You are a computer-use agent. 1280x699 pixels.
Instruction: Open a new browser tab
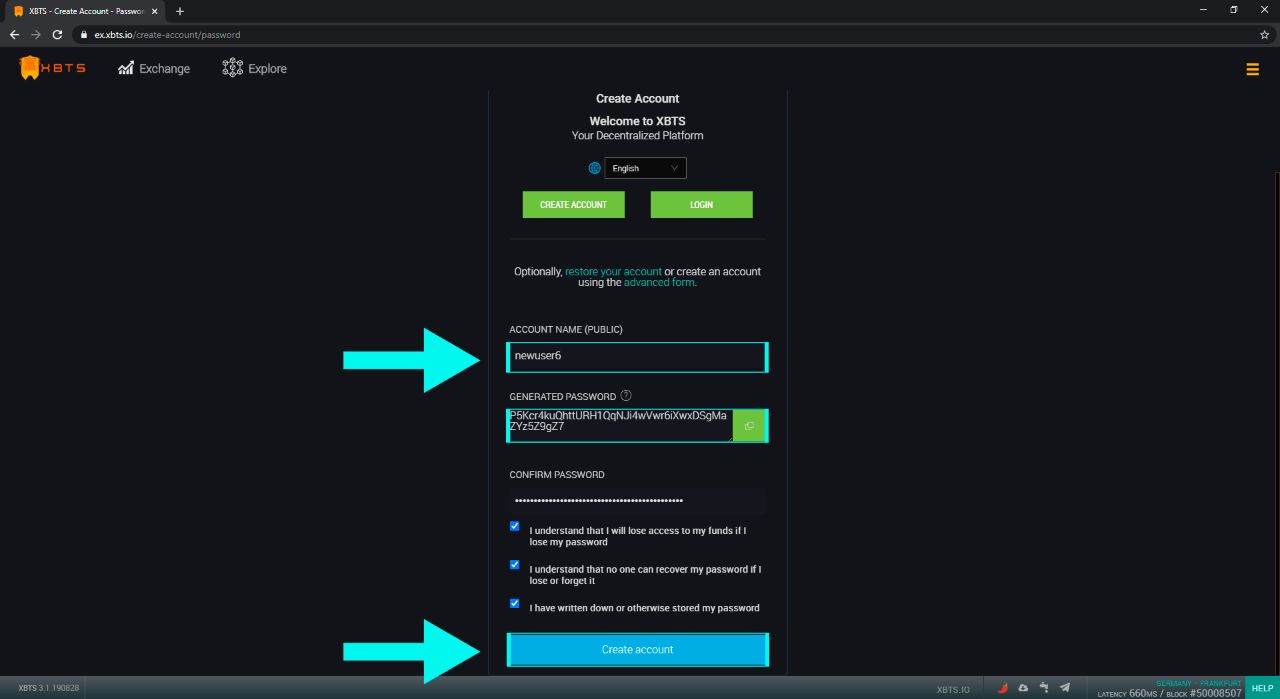click(x=180, y=11)
